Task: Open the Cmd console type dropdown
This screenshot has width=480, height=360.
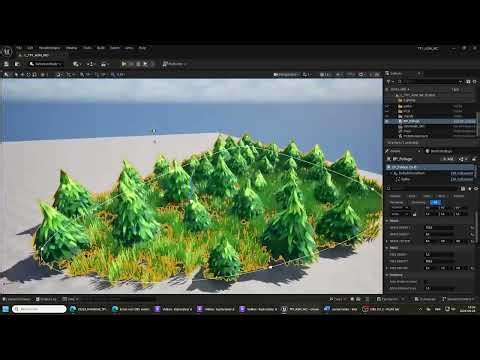Action: [70, 299]
